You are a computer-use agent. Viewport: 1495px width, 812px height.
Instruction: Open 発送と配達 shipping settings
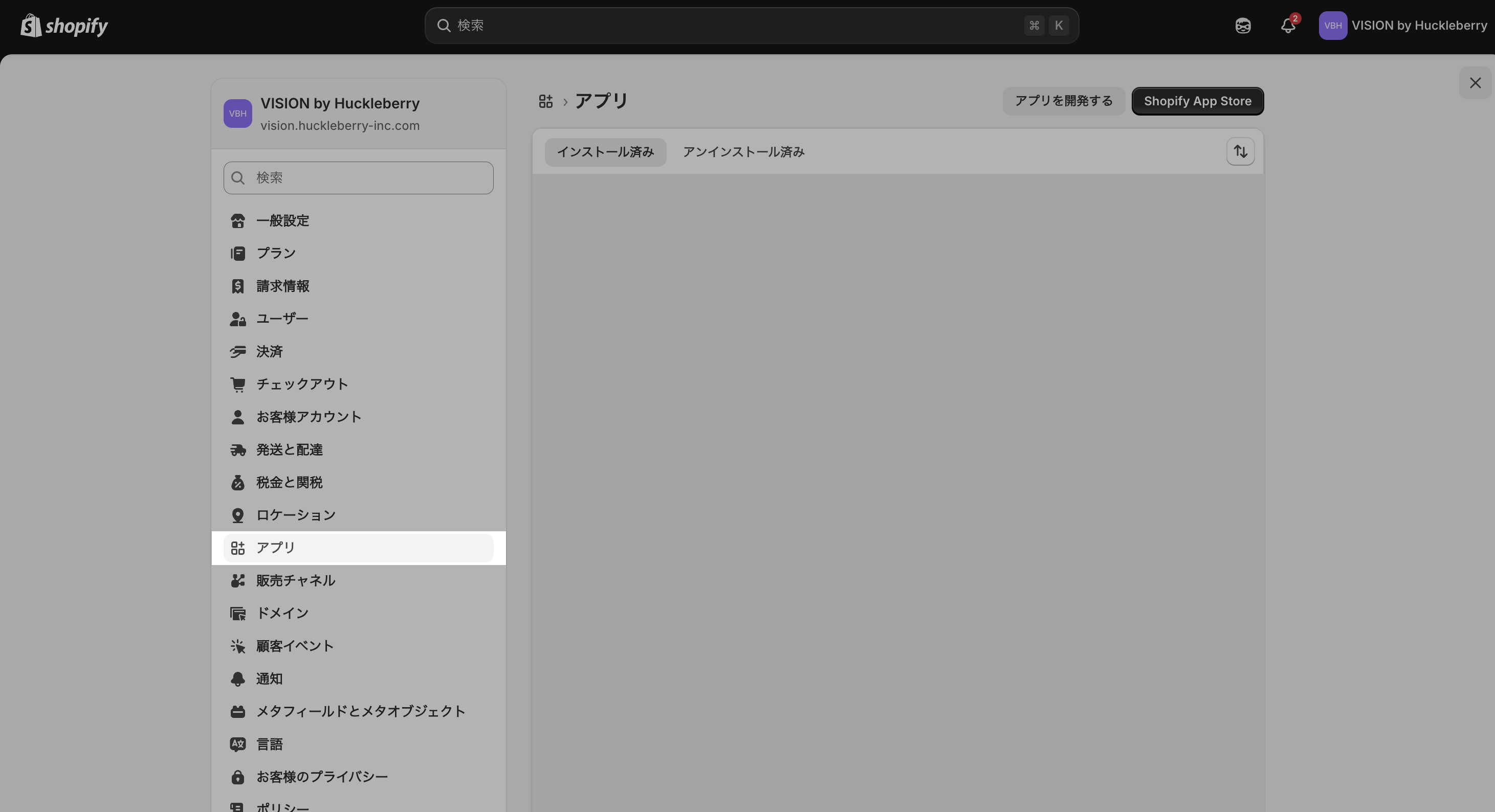point(289,449)
